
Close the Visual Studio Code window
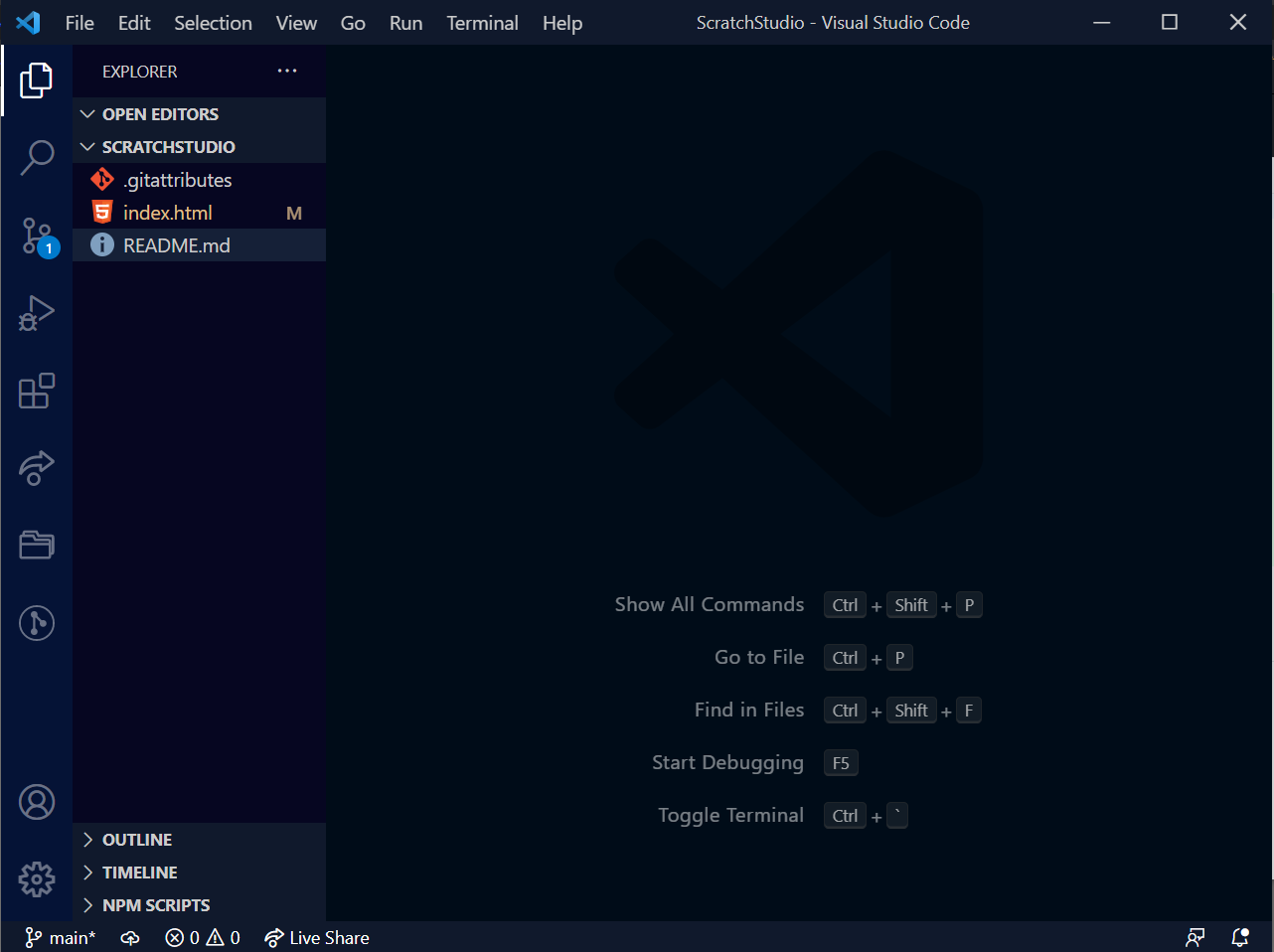point(1238,22)
